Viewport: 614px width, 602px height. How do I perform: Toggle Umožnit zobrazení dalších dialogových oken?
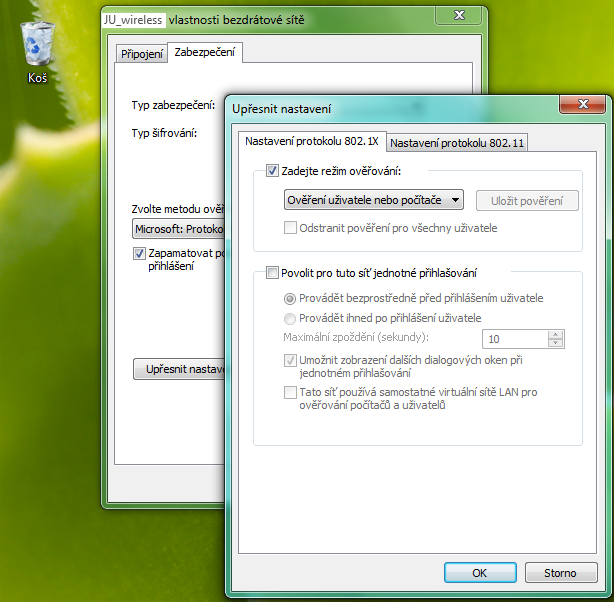tap(290, 360)
